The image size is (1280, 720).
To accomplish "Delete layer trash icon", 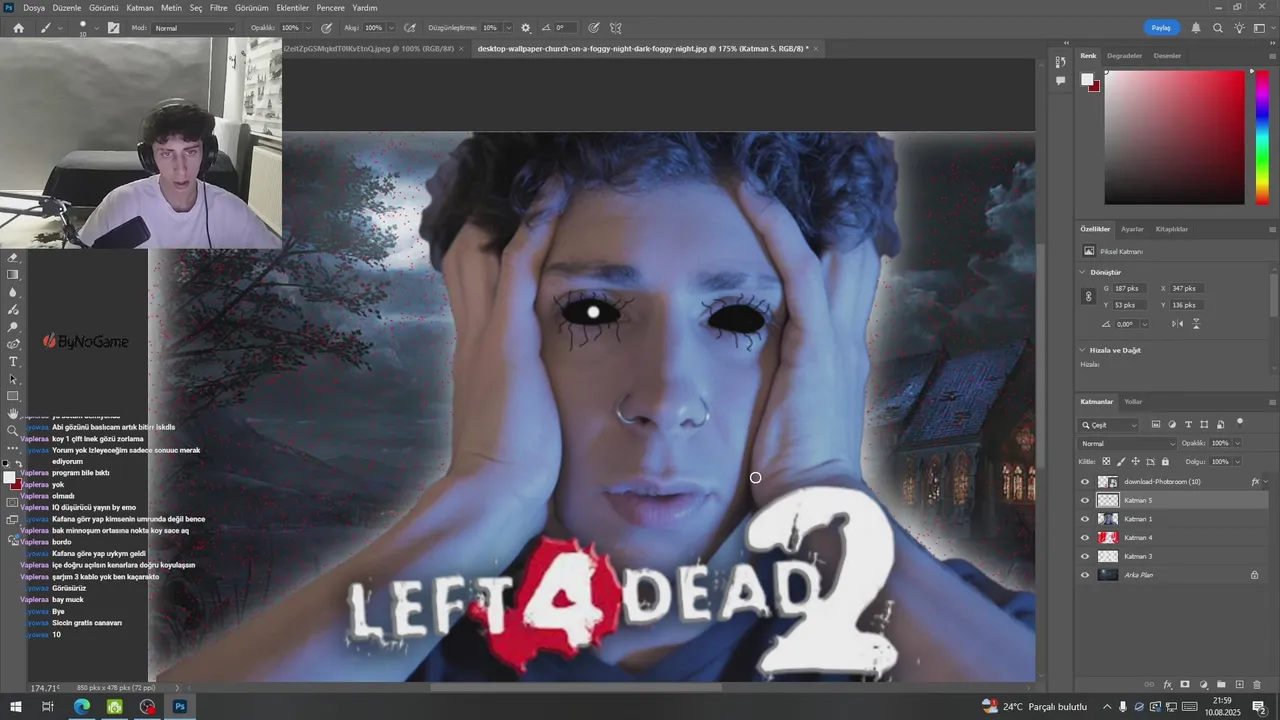I will tap(1257, 685).
